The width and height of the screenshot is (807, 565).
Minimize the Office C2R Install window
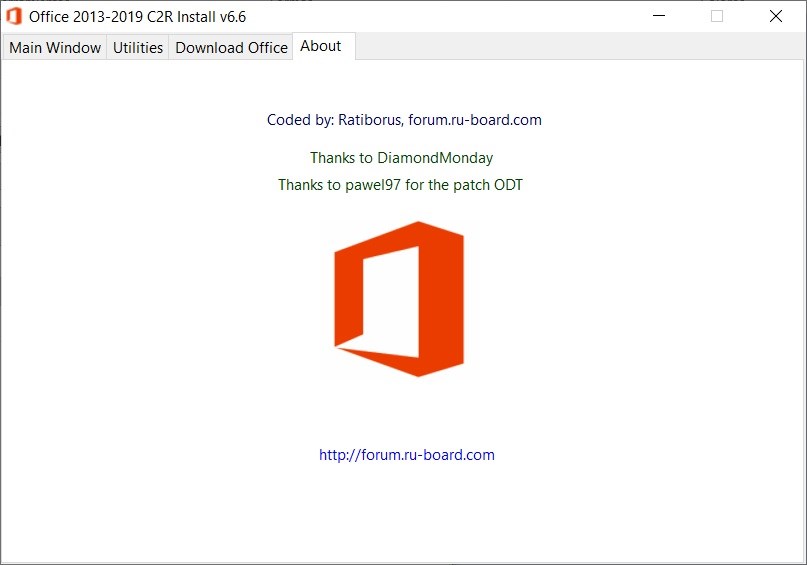click(x=659, y=16)
